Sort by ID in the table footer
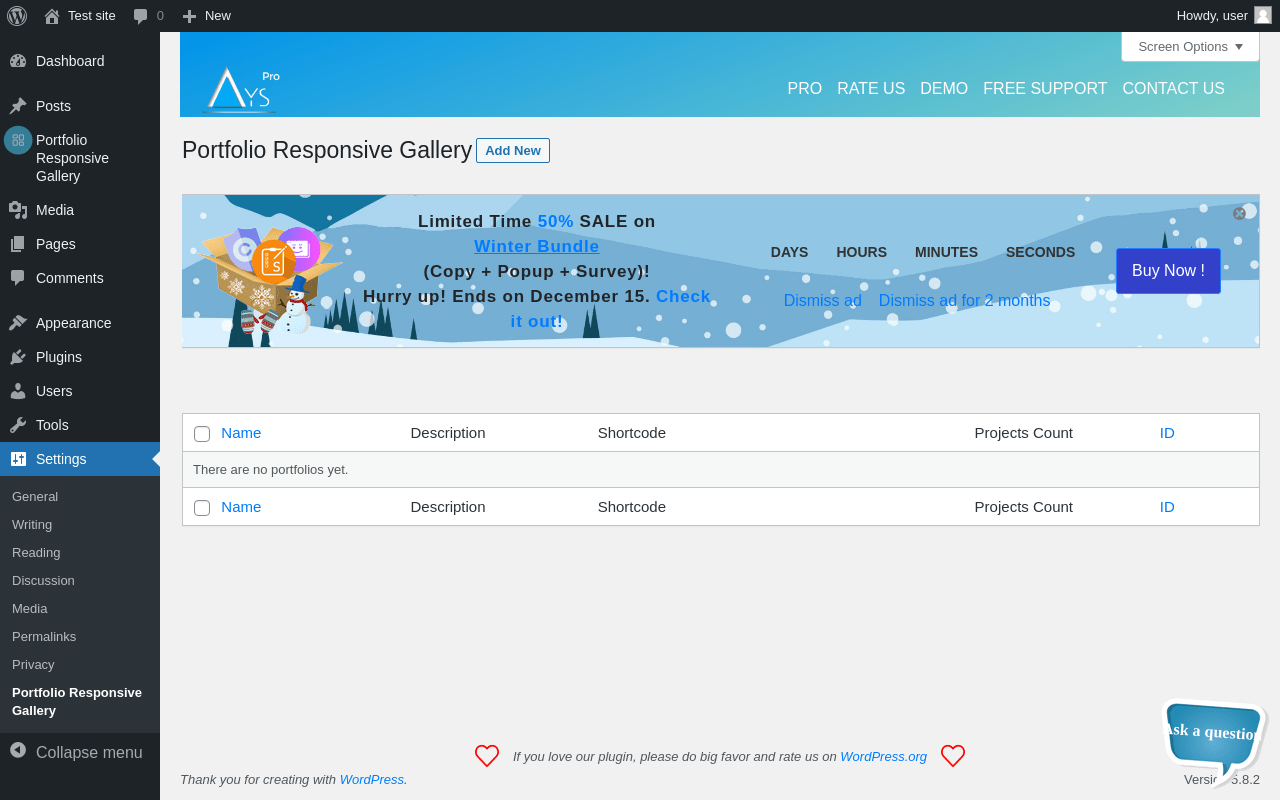Screen dimensions: 1280x800 pyautogui.click(x=1167, y=506)
